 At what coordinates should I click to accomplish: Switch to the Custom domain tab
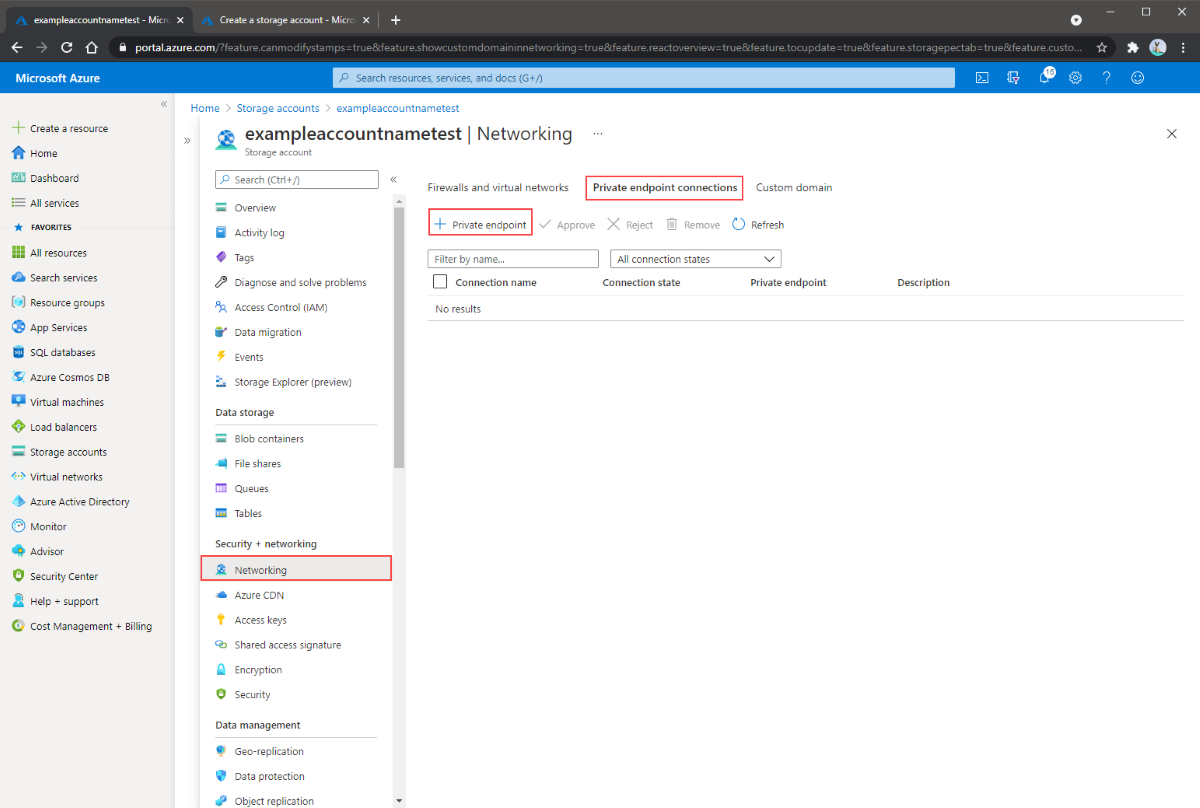[x=794, y=187]
